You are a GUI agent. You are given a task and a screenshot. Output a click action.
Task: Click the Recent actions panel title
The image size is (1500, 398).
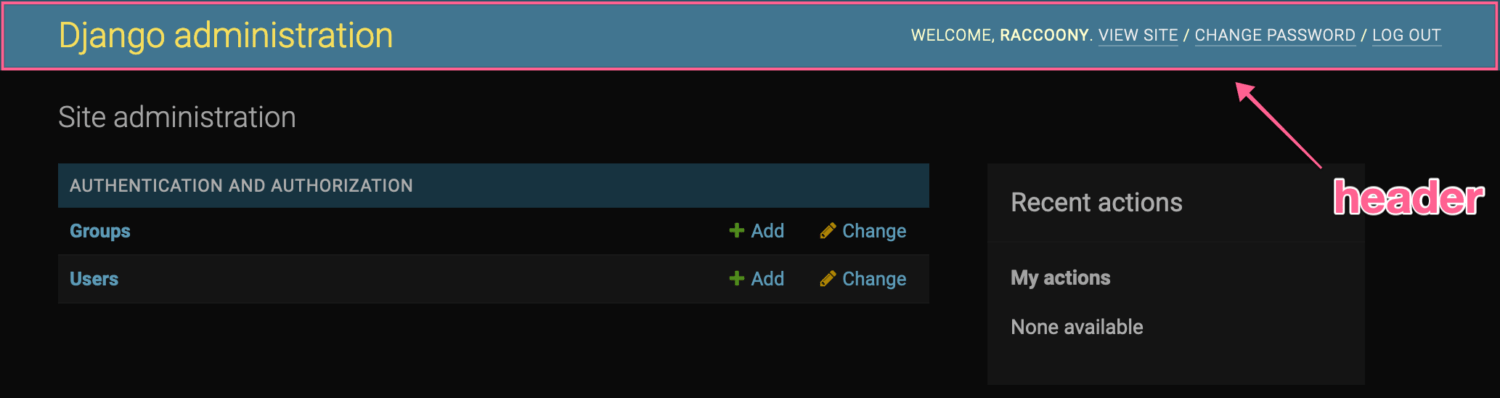coord(1097,202)
